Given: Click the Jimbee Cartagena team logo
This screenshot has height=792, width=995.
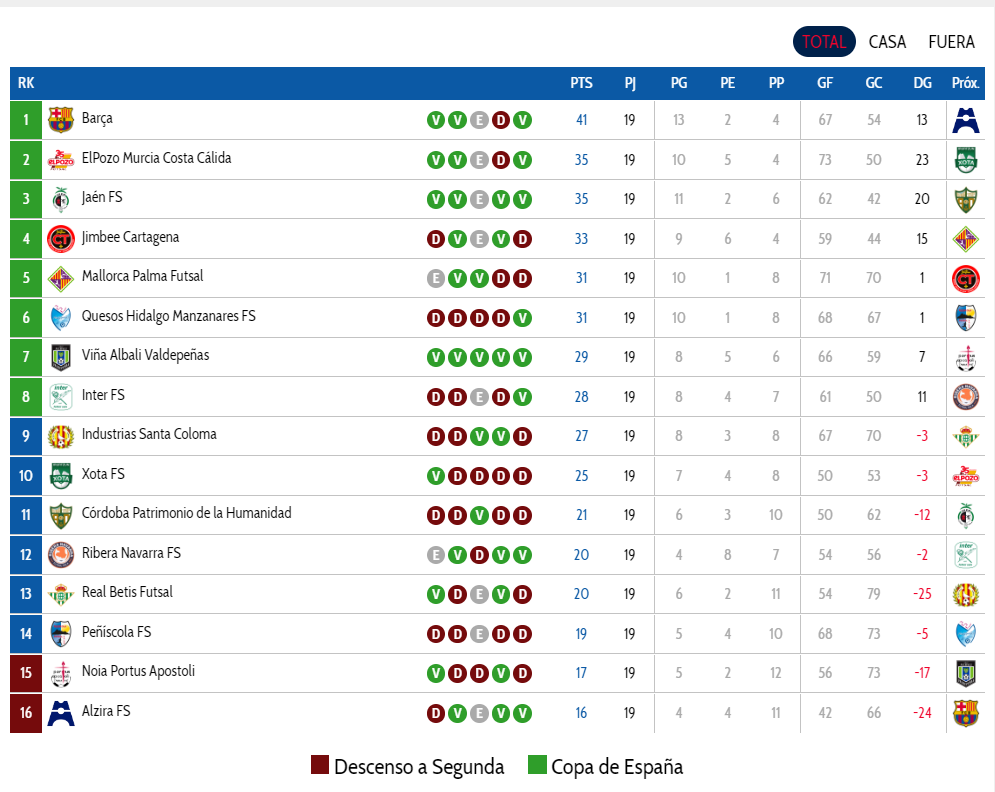Looking at the screenshot, I should click(61, 239).
